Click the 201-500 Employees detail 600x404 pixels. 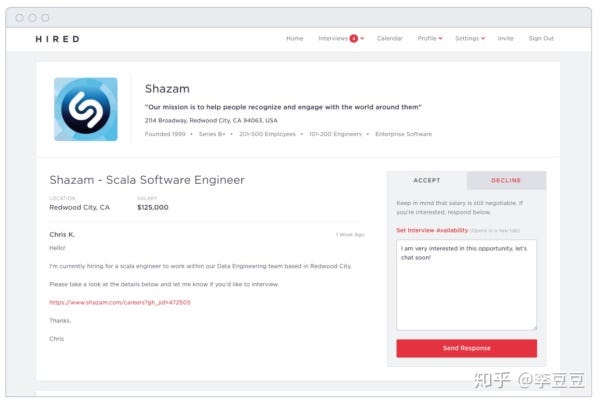click(x=267, y=134)
